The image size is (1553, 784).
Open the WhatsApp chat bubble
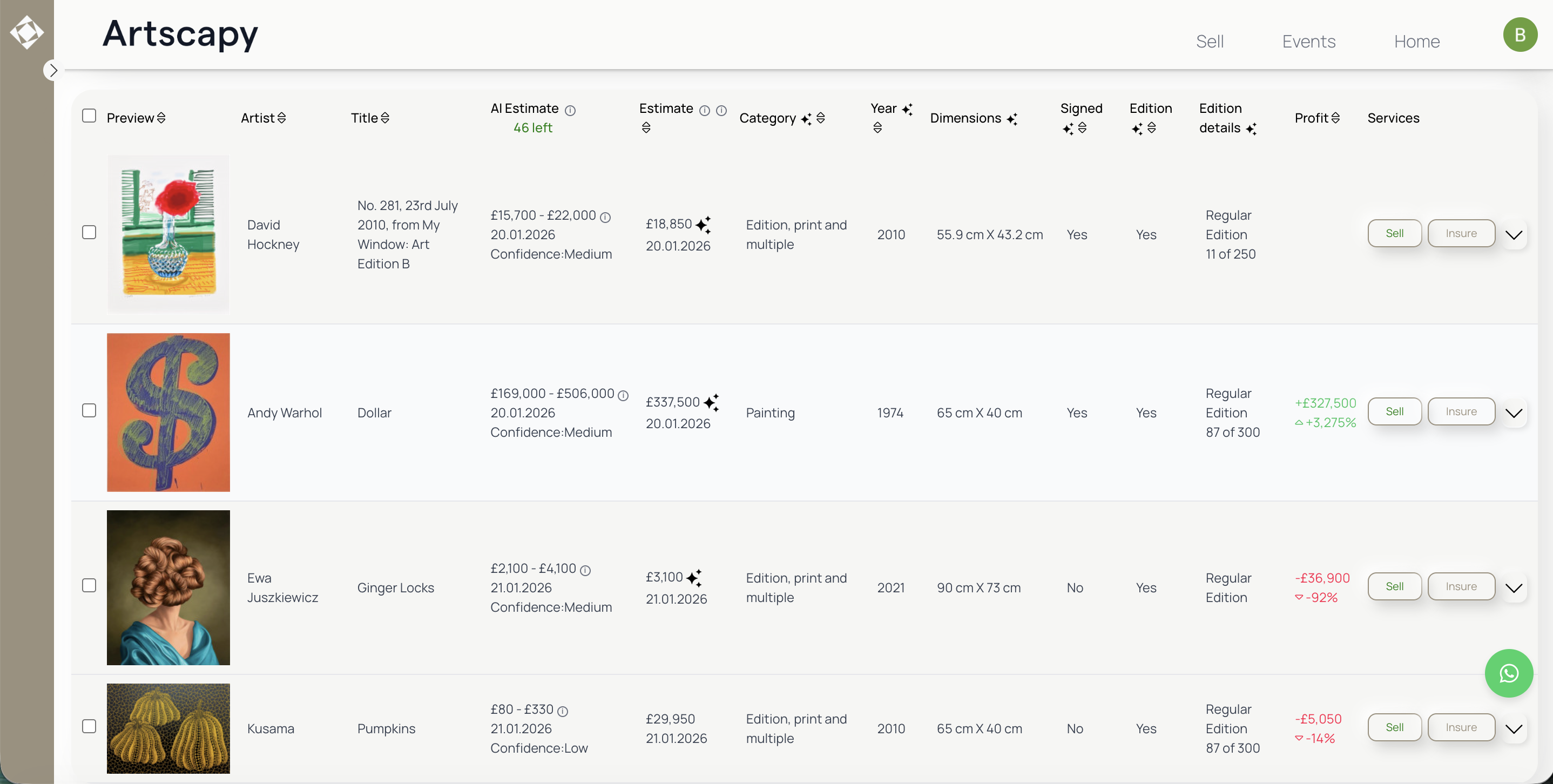click(x=1508, y=673)
